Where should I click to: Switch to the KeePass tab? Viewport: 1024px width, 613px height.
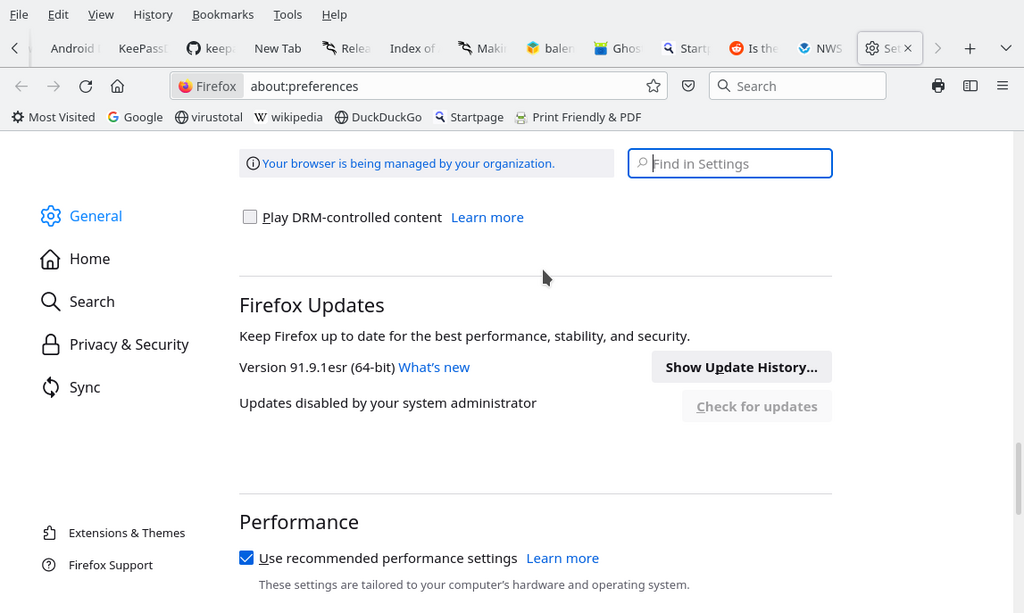(144, 48)
